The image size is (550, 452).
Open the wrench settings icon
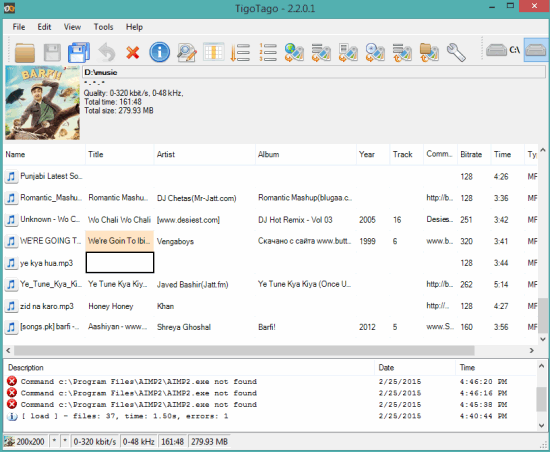point(456,53)
